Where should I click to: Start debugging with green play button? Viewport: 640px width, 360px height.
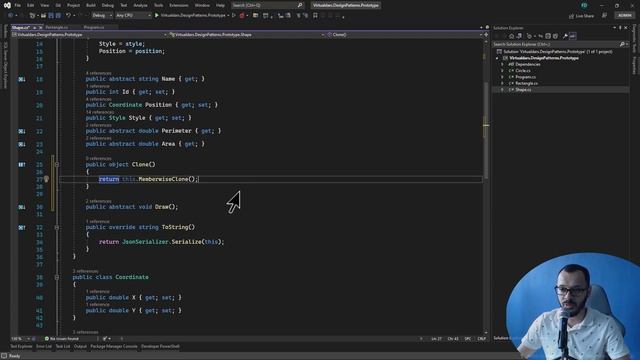click(157, 16)
